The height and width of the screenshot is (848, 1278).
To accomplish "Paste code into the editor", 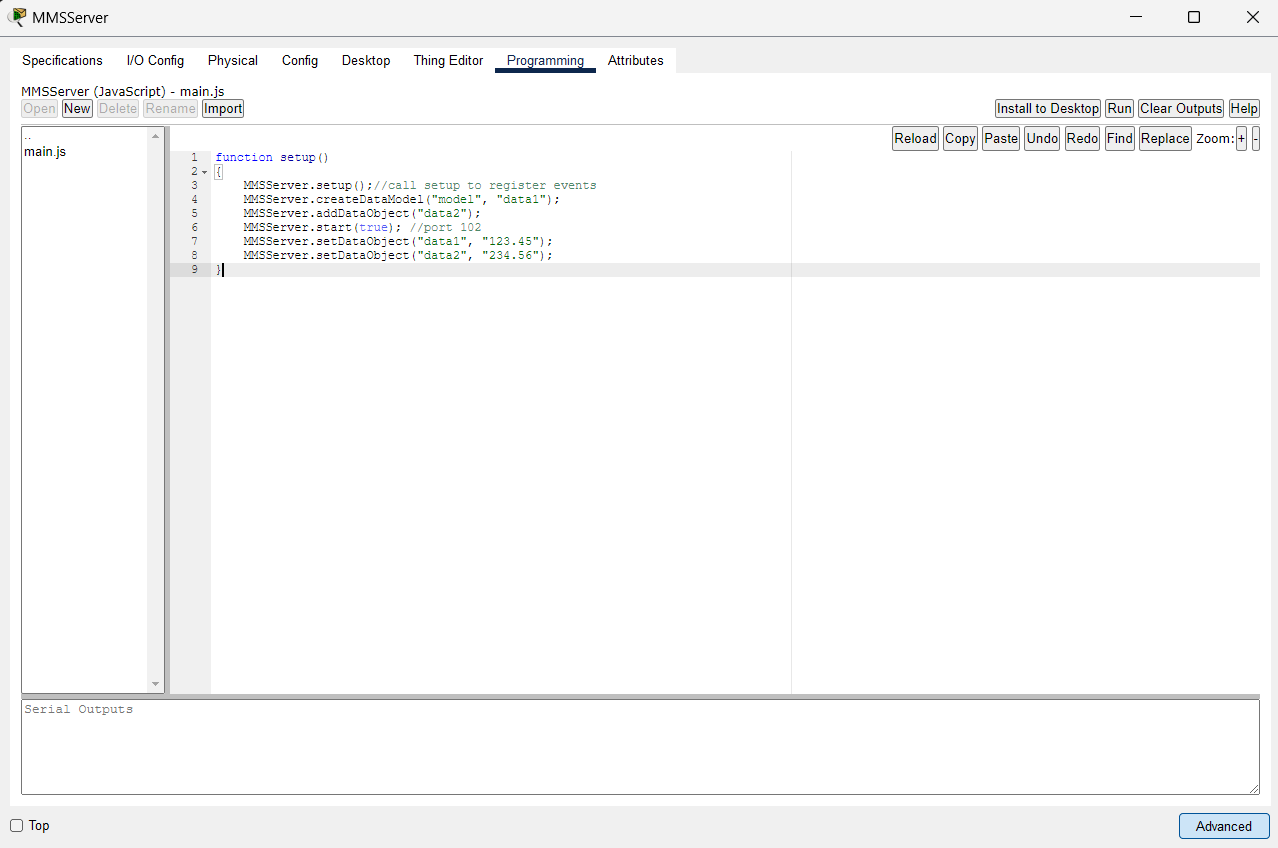I will (x=1000, y=138).
